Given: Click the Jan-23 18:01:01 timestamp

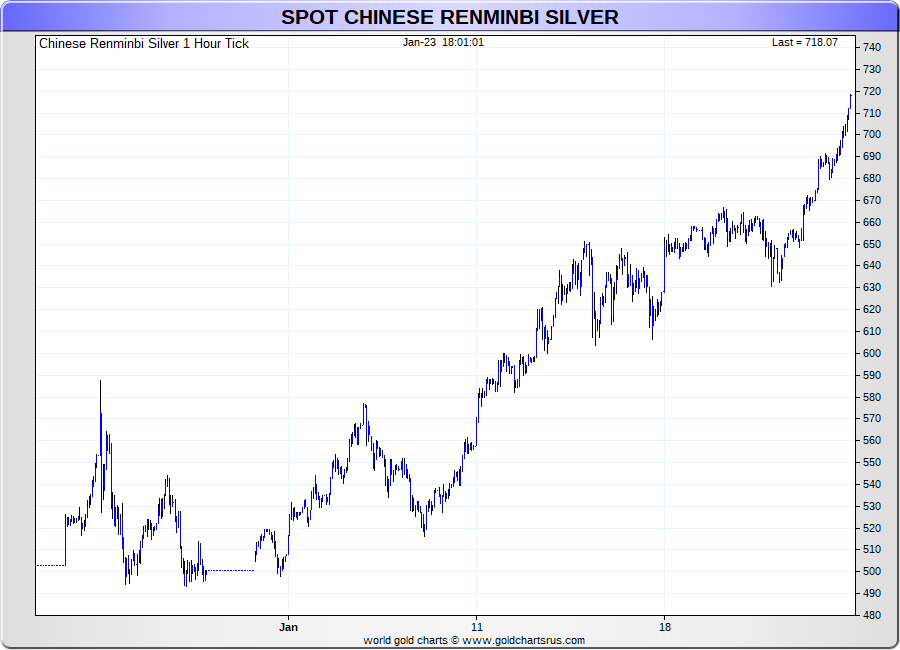Looking at the screenshot, I should click(x=443, y=43).
